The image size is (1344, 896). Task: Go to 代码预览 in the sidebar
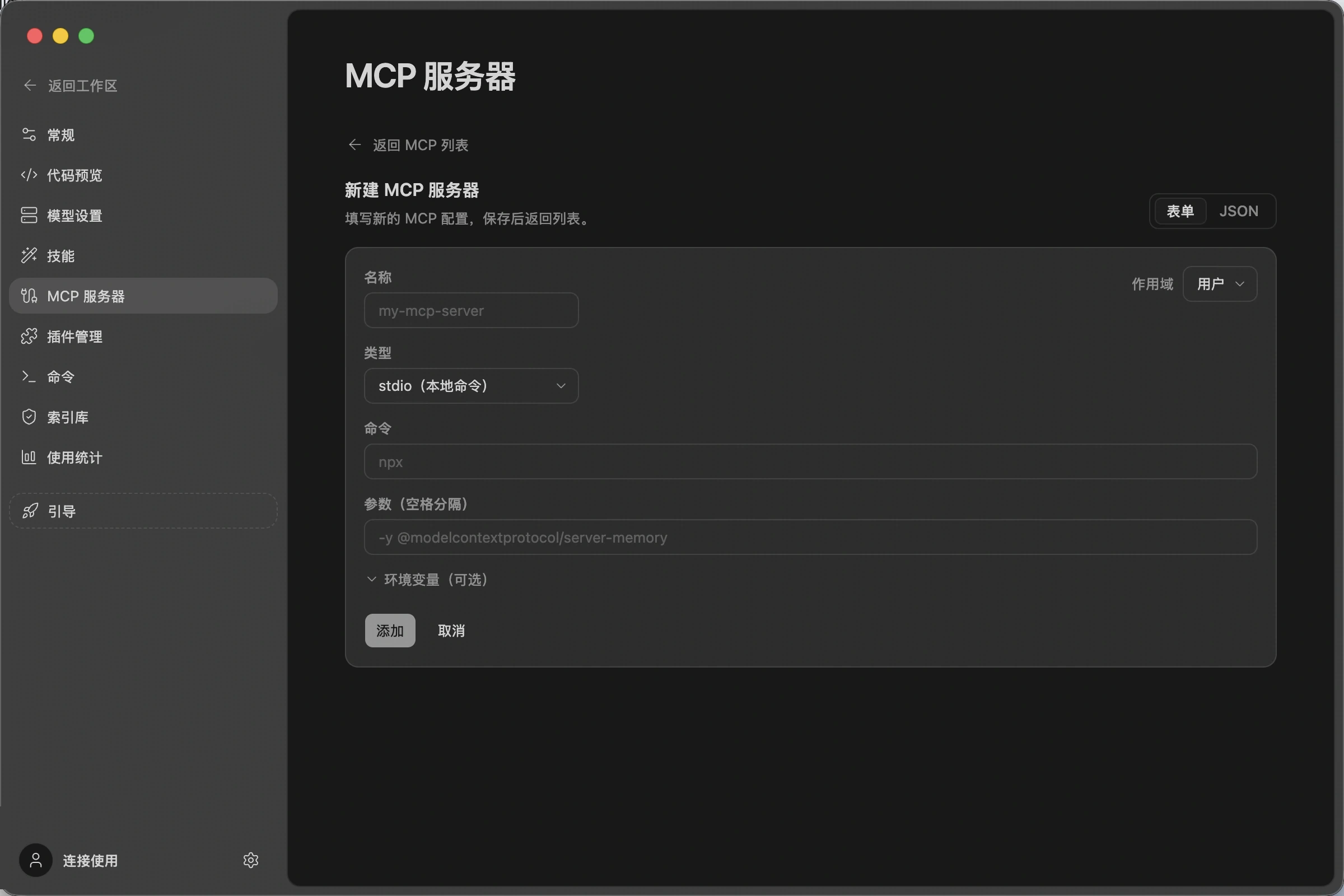point(143,175)
